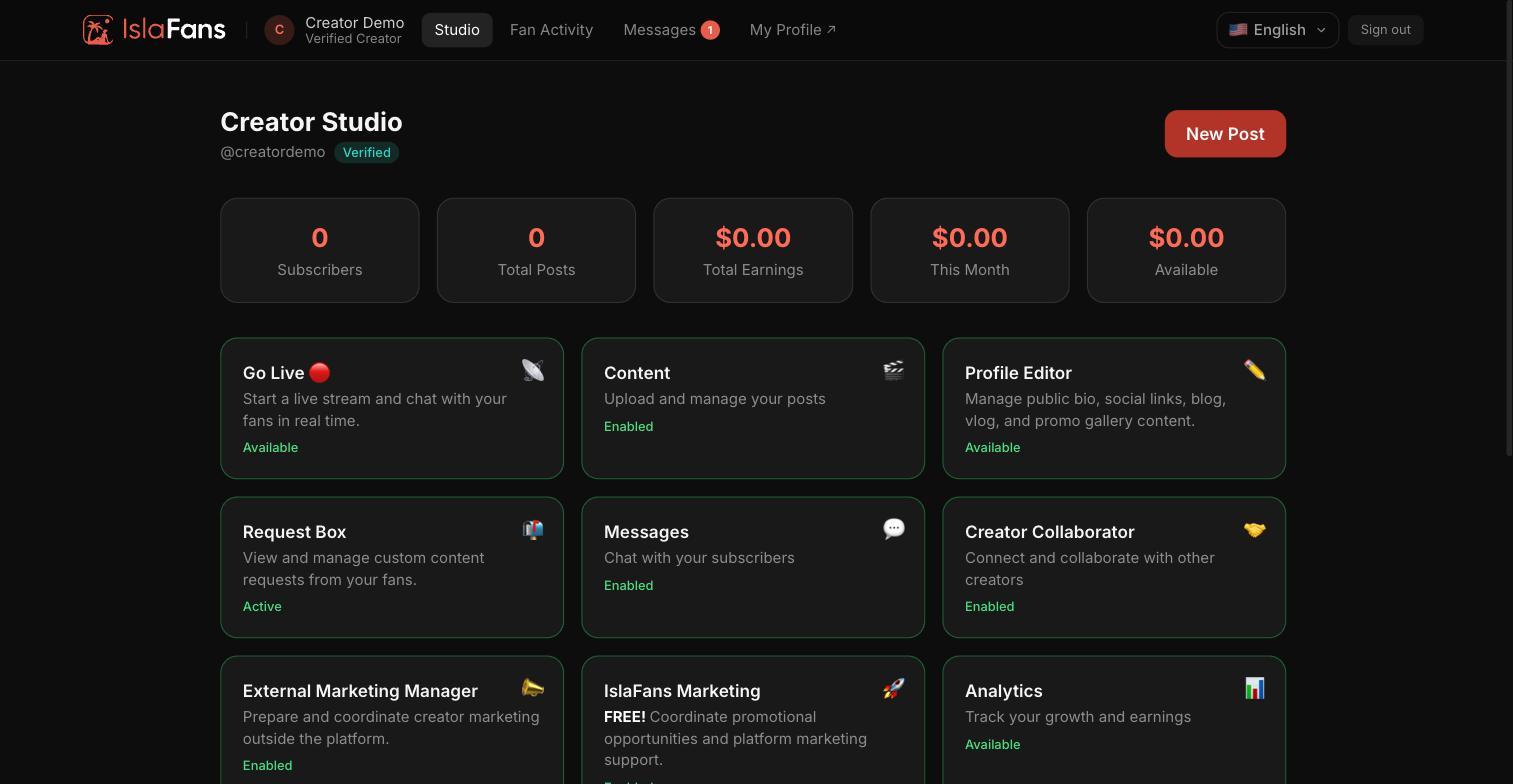1513x784 pixels.
Task: Click the @creatordemo handle text
Action: tap(273, 152)
